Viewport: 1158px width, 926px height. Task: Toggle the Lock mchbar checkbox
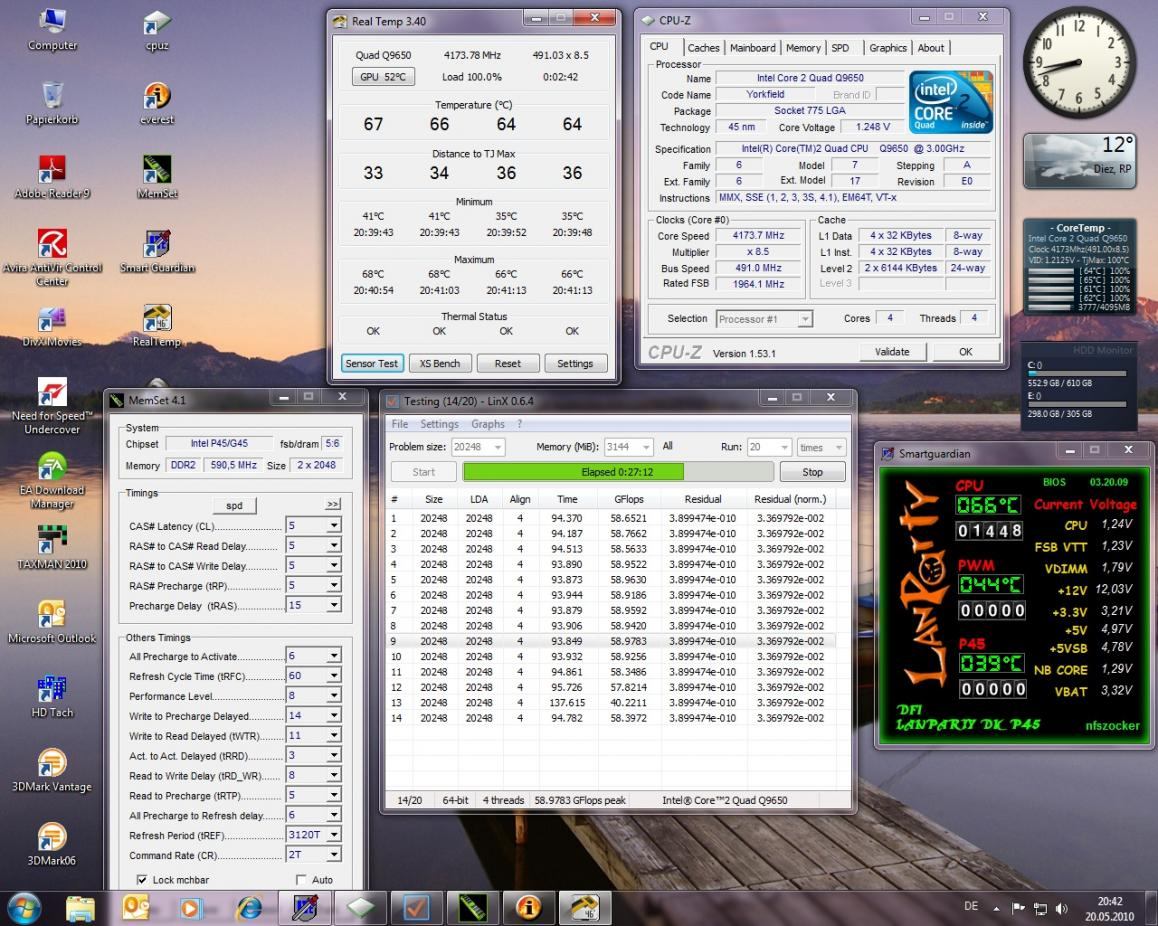141,880
